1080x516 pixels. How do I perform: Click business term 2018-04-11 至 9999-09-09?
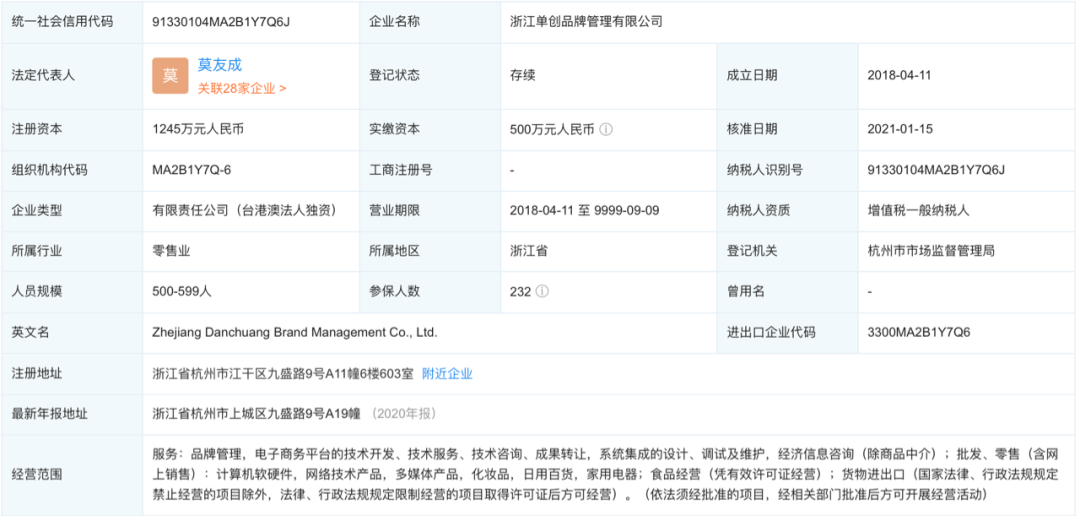(x=585, y=210)
